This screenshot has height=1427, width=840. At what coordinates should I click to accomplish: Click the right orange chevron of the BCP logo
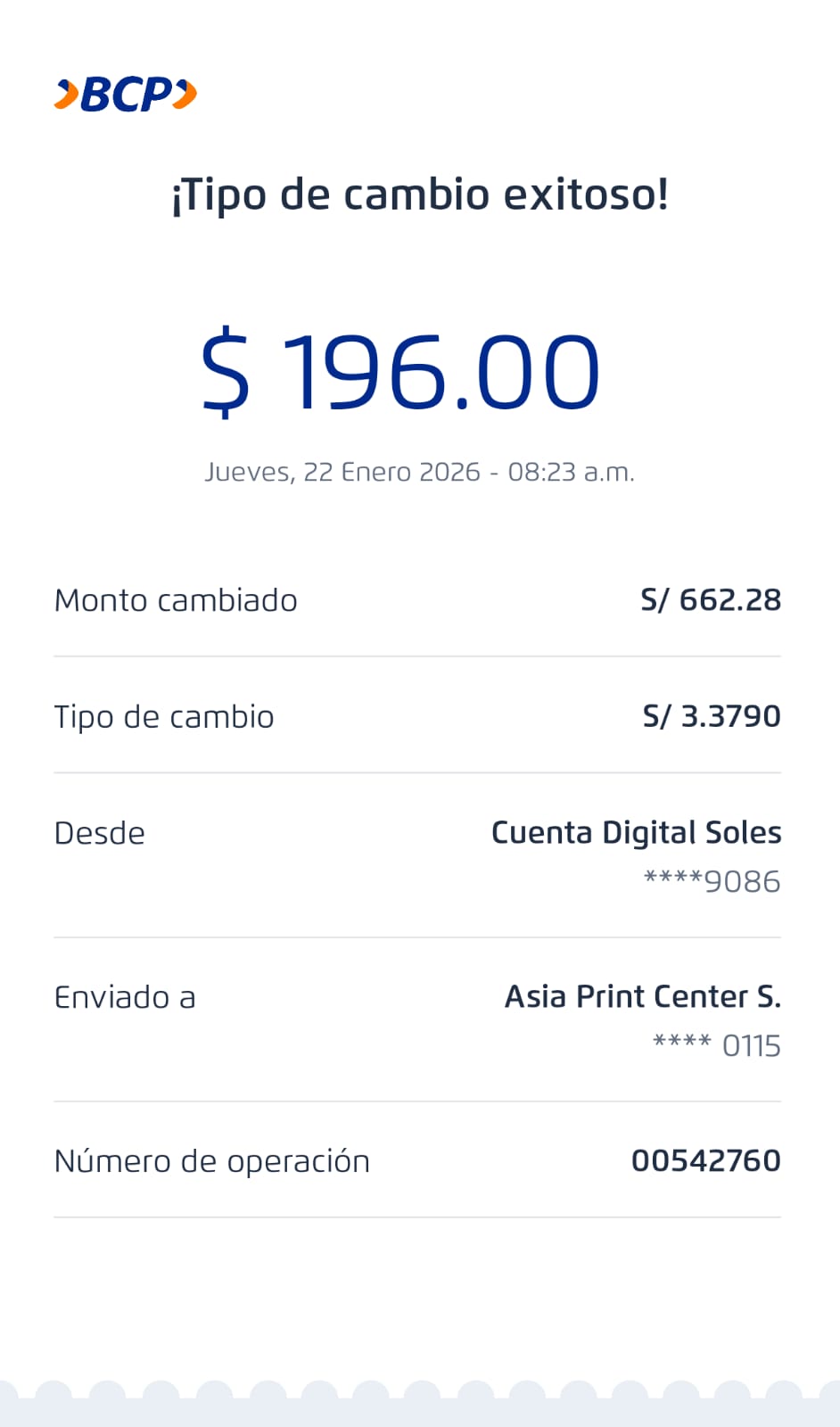(185, 95)
